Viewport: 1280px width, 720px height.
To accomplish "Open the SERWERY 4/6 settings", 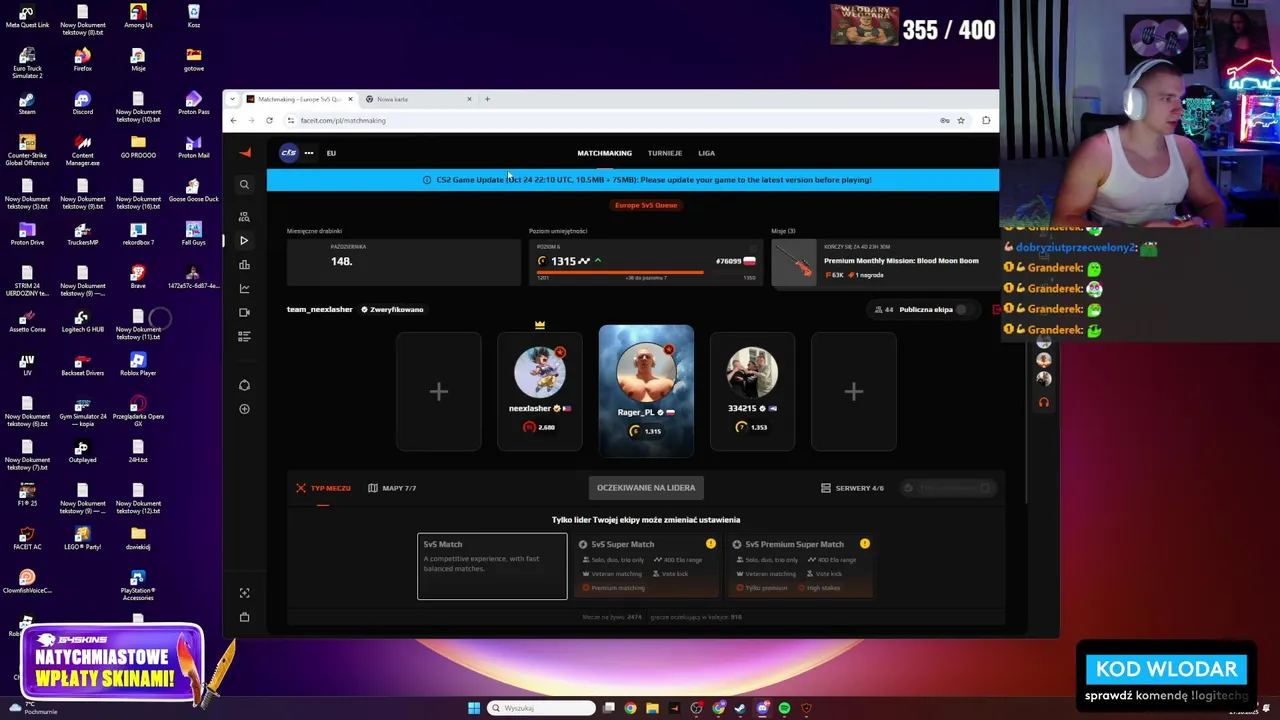I will point(852,488).
